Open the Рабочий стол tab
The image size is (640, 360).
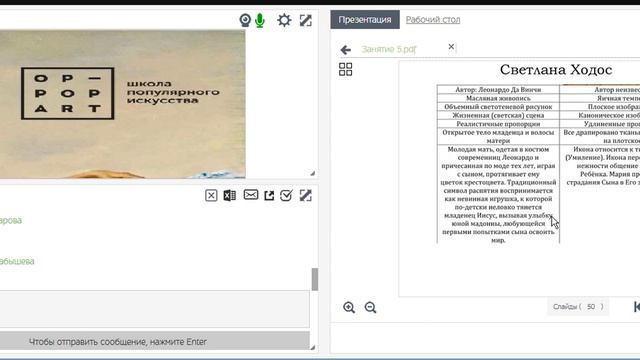click(433, 20)
